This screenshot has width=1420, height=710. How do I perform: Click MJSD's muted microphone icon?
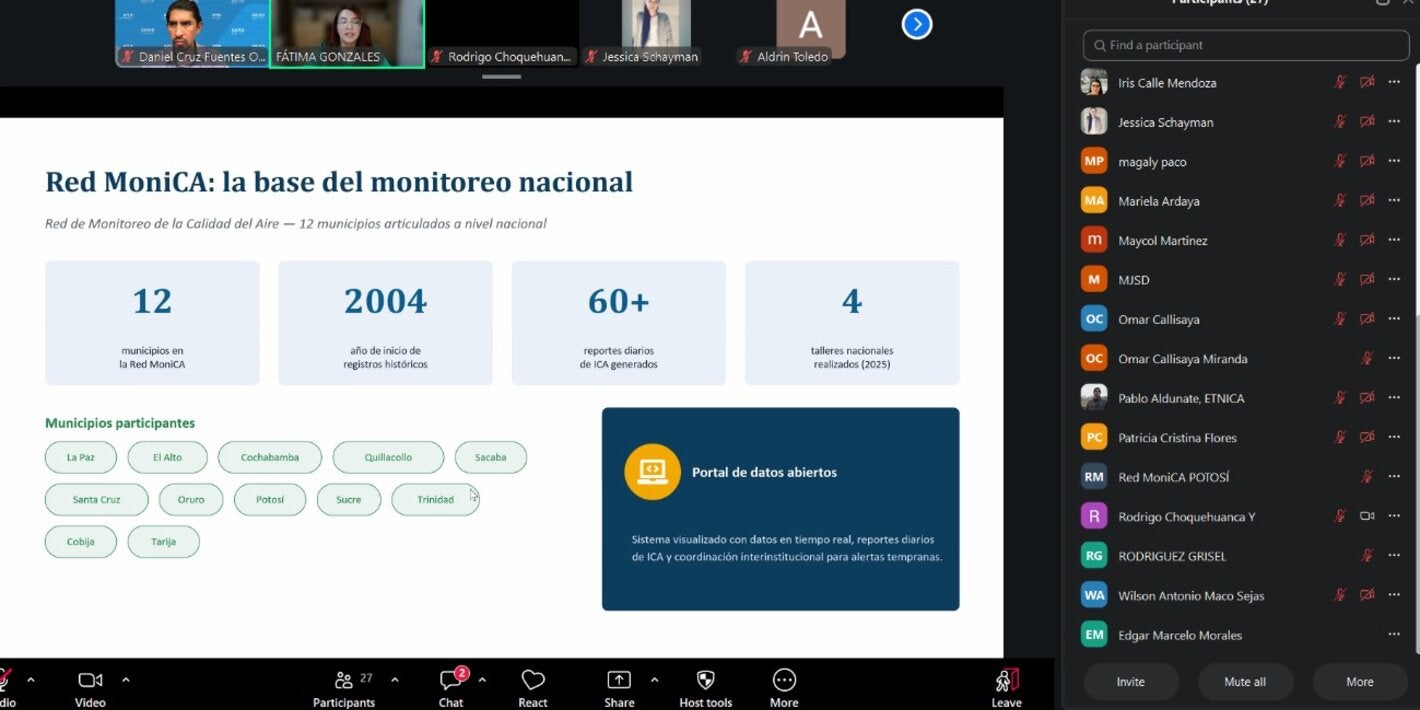[1340, 279]
